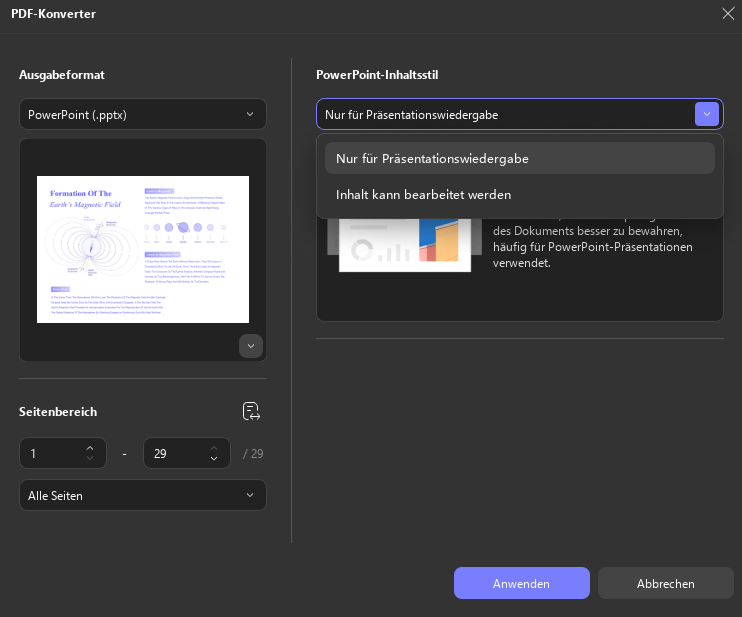The image size is (742, 617).
Task: Increase the start page number with up arrow
Action: [90, 448]
